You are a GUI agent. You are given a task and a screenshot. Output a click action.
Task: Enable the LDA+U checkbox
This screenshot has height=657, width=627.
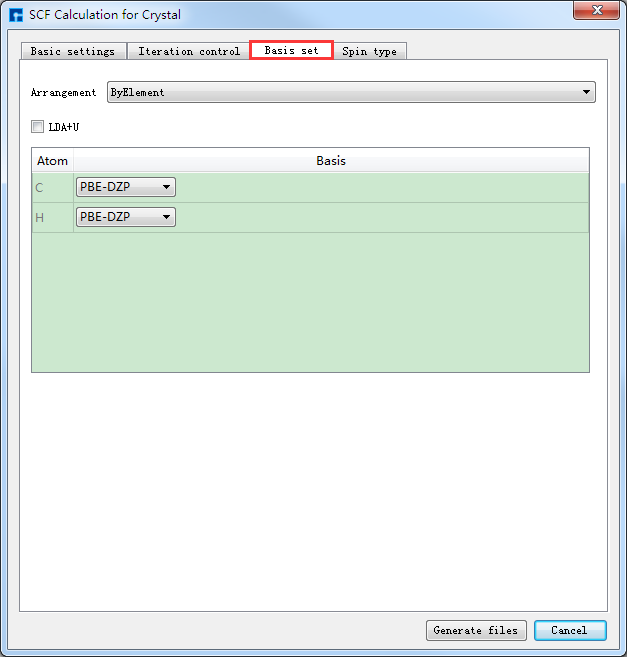pos(38,127)
